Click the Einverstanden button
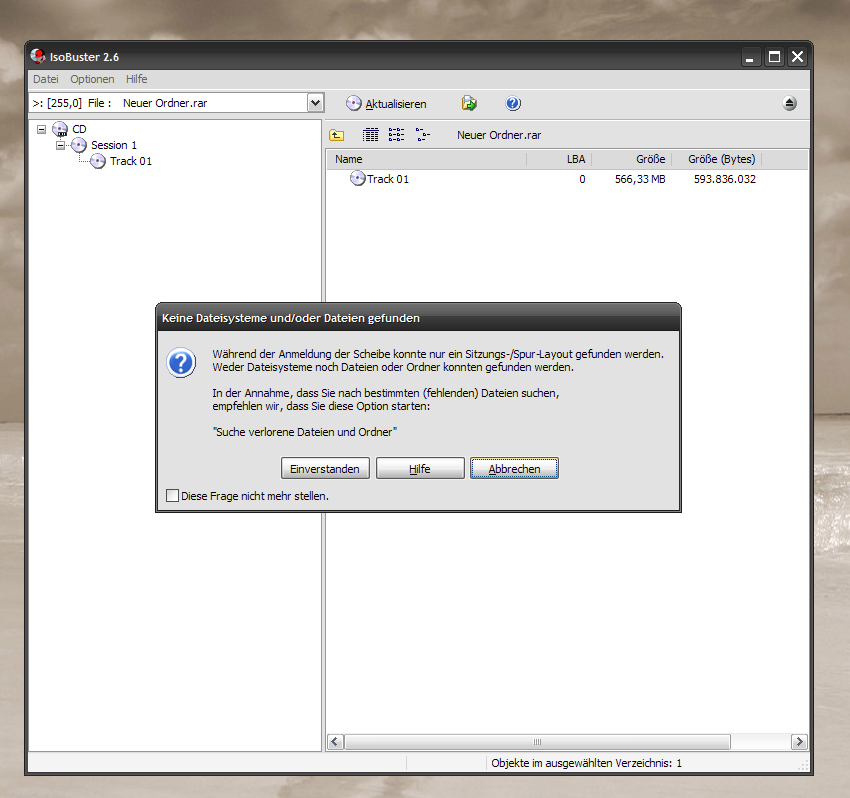This screenshot has height=798, width=850. [x=325, y=468]
